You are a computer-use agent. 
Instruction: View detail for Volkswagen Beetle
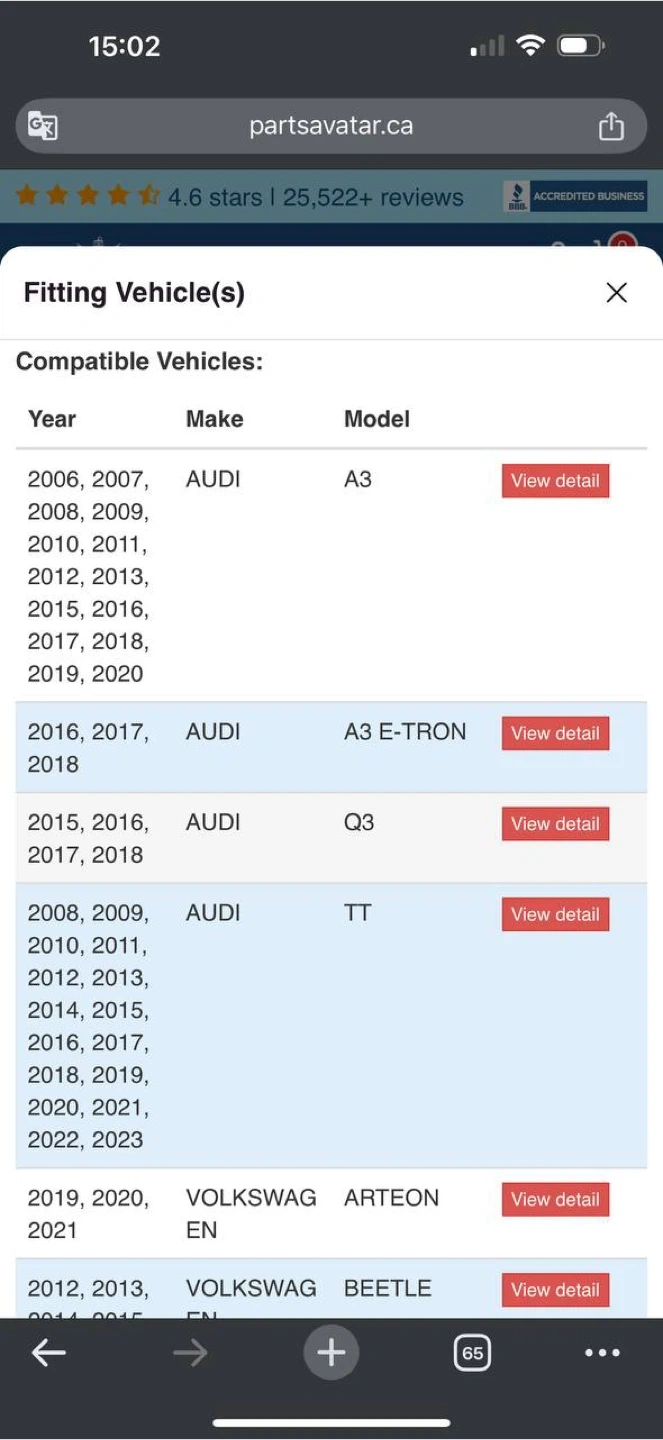(555, 1290)
